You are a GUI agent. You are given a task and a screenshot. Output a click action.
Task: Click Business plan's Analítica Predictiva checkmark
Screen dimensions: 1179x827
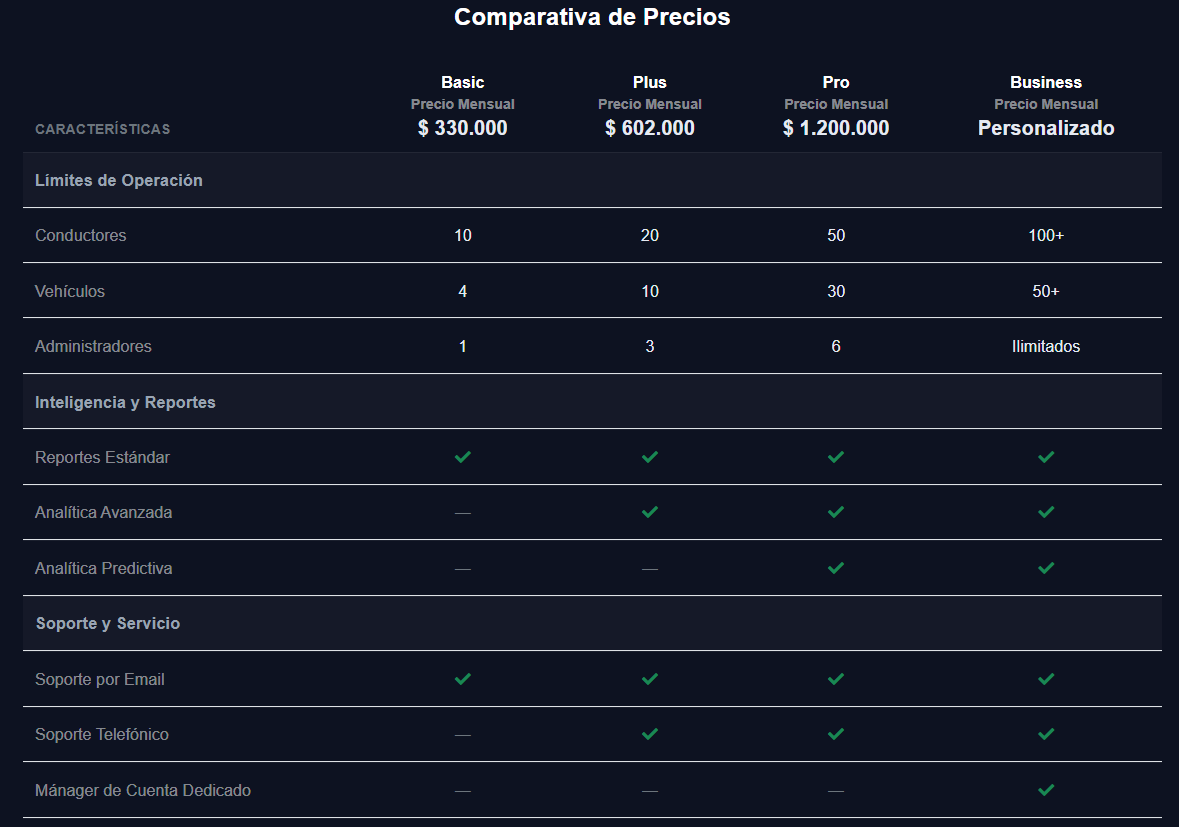[1046, 568]
